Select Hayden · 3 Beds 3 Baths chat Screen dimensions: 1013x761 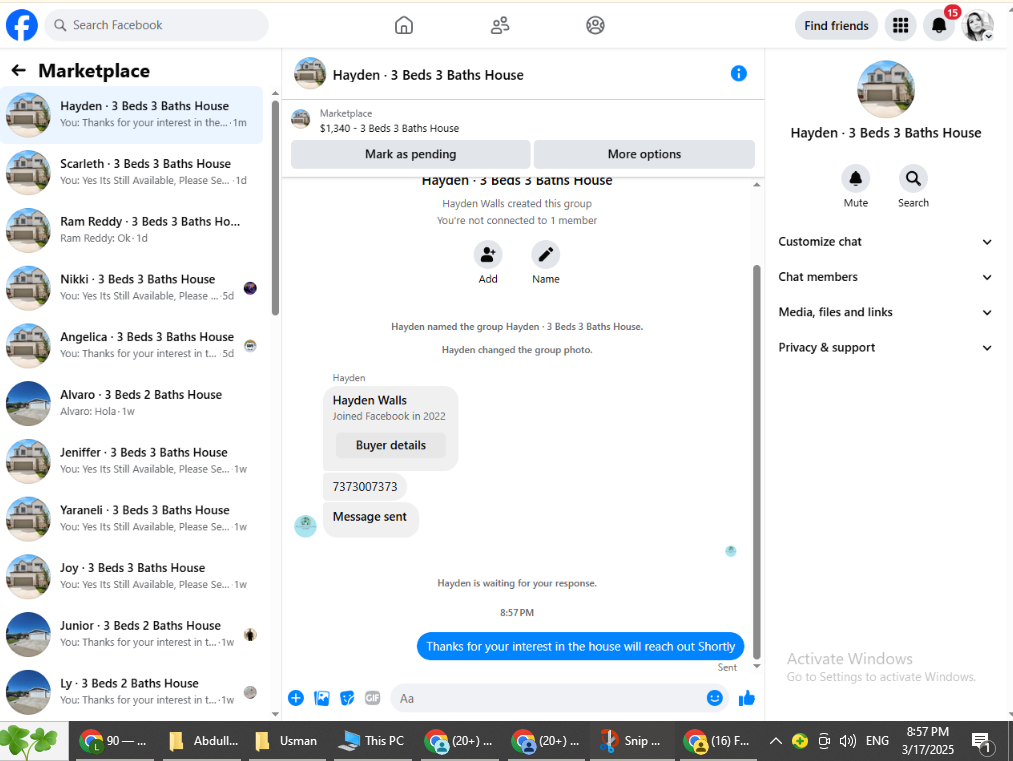pos(132,114)
